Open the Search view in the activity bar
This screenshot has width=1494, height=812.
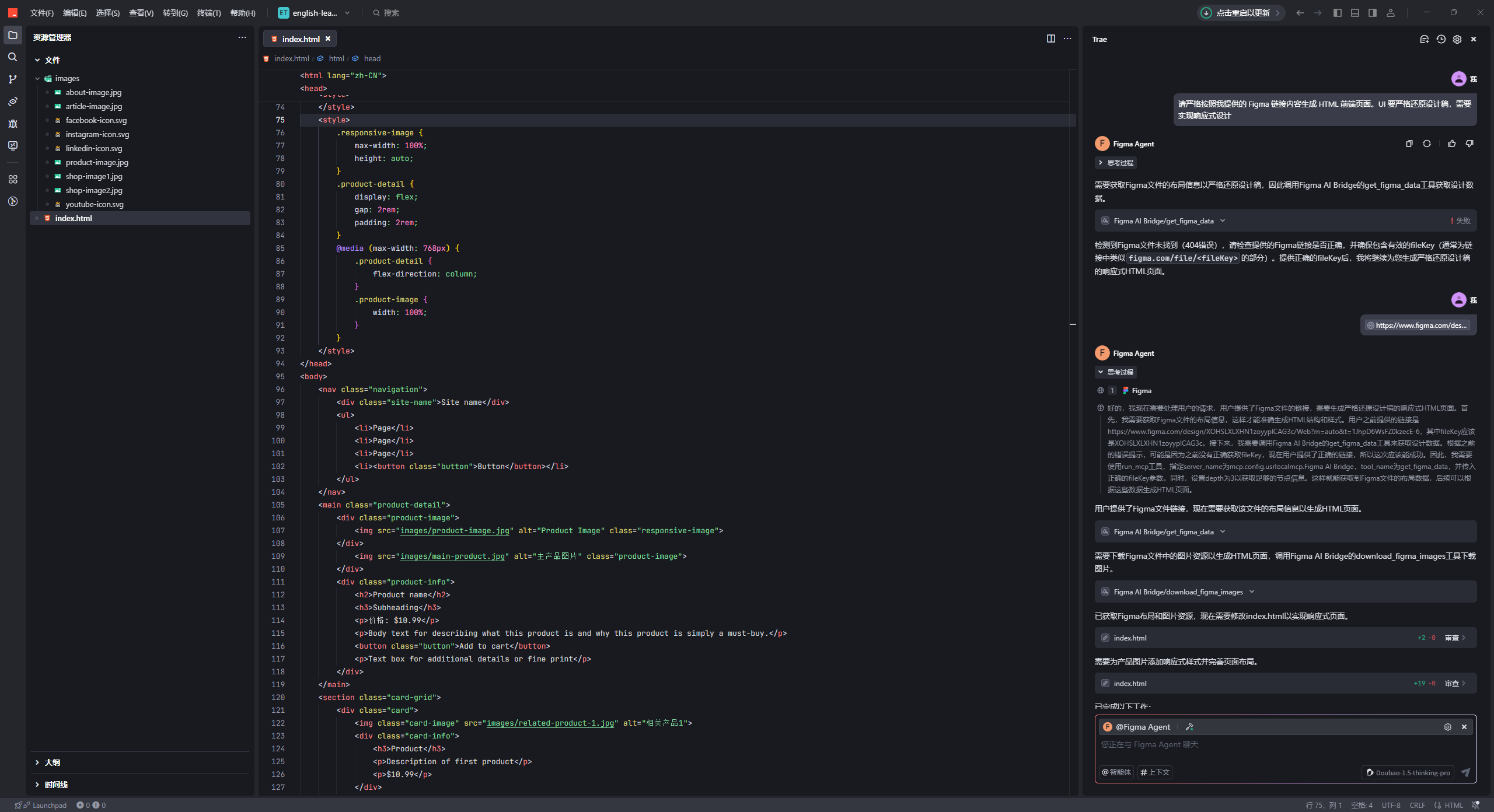(13, 57)
